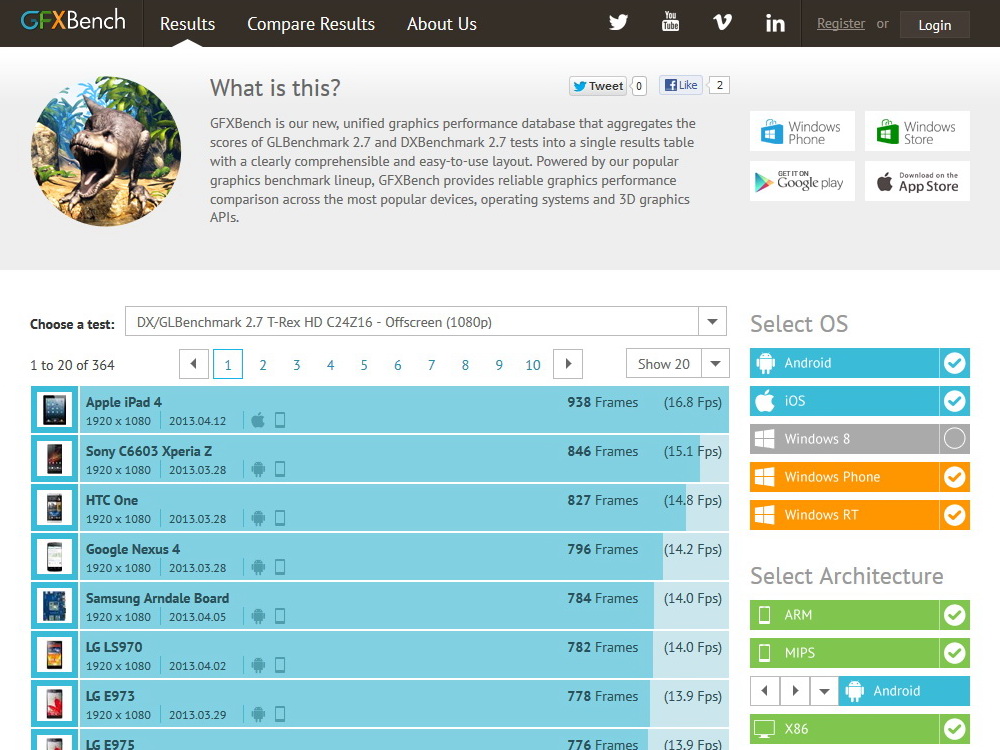Image resolution: width=1000 pixels, height=750 pixels.
Task: Click the Android icon in LG E973 row
Action: [258, 714]
